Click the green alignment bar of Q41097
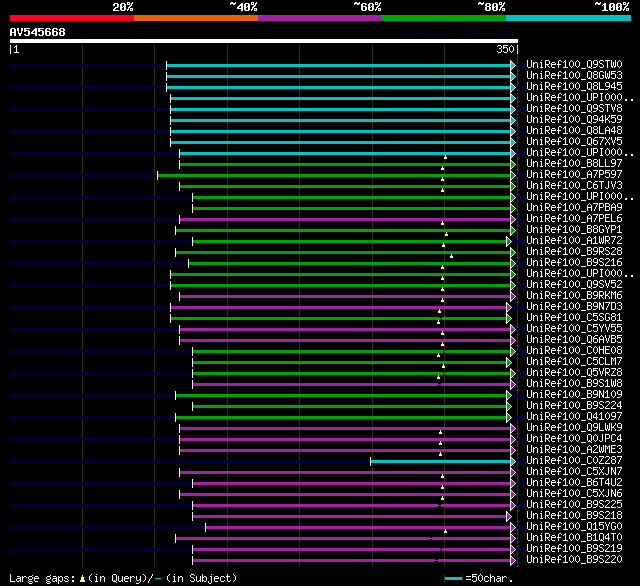 (344, 417)
